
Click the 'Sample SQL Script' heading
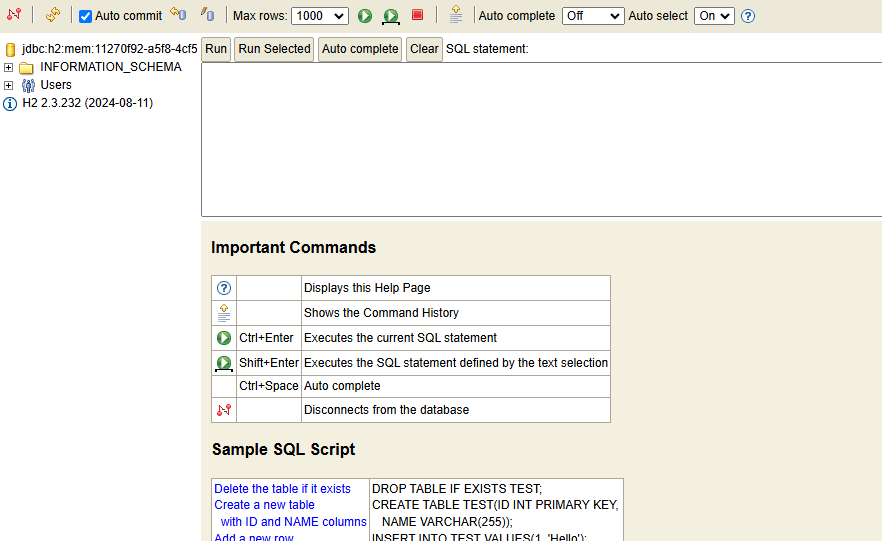pyautogui.click(x=284, y=449)
